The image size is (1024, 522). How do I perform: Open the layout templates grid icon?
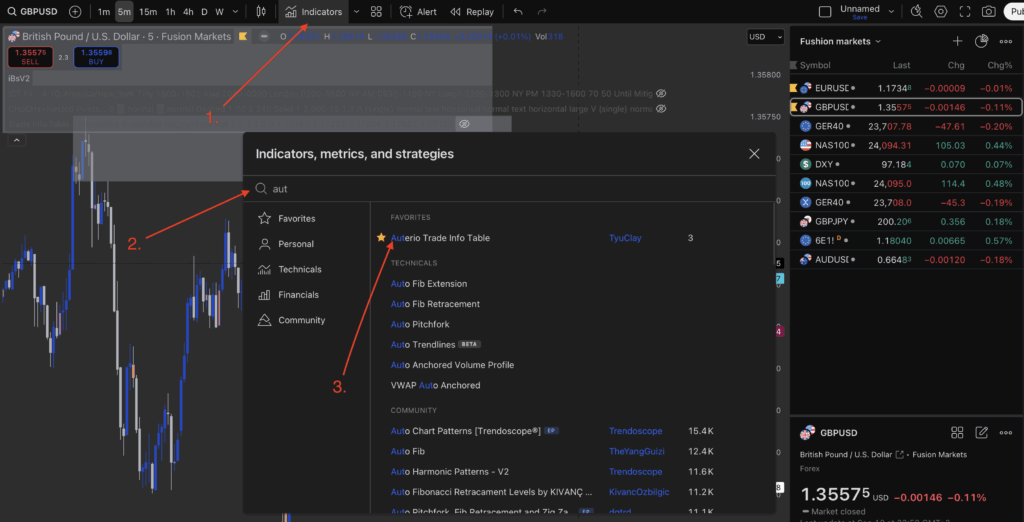click(376, 12)
